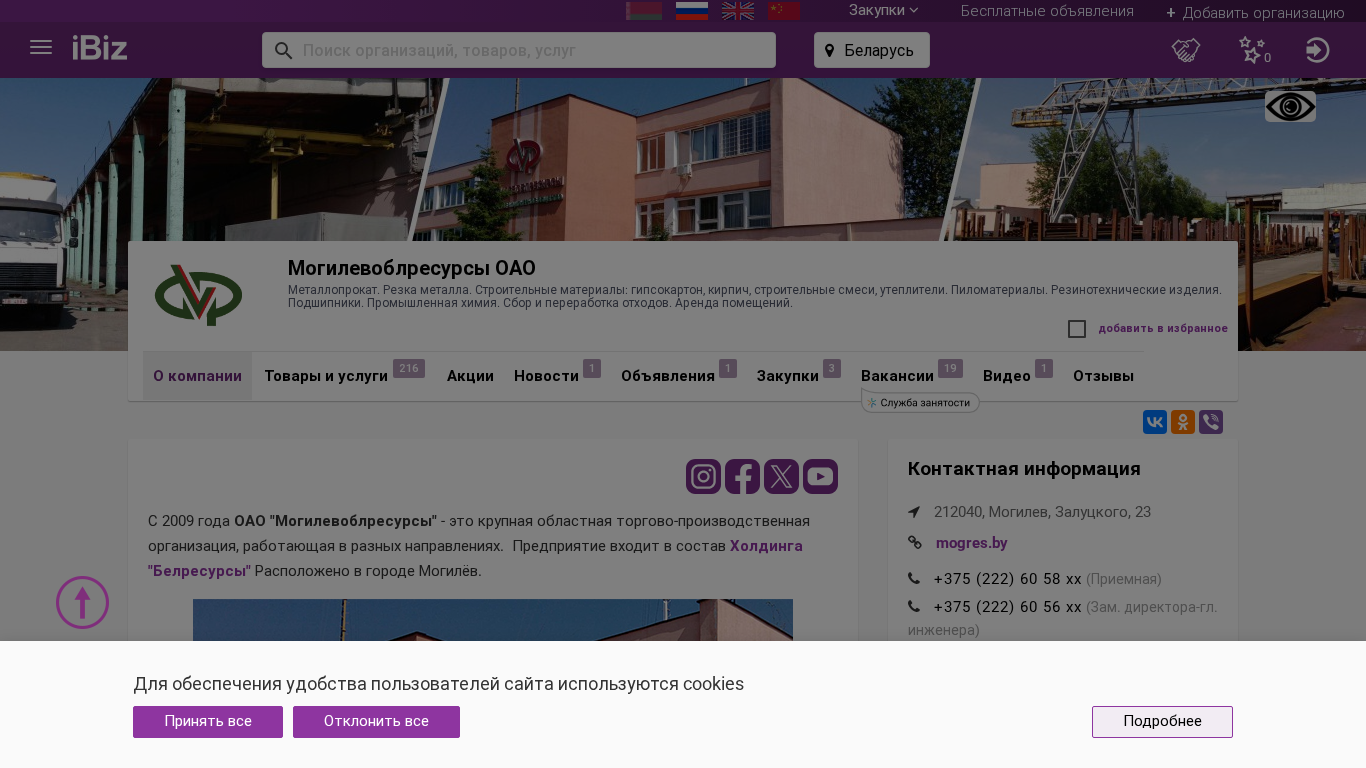1366x768 pixels.
Task: Open the Акции tab
Action: pos(470,376)
